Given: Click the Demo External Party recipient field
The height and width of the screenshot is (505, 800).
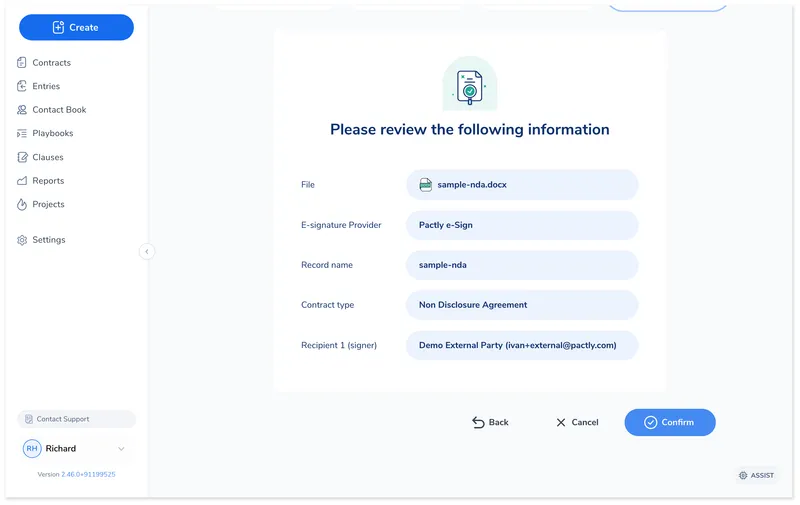Looking at the screenshot, I should pyautogui.click(x=522, y=345).
